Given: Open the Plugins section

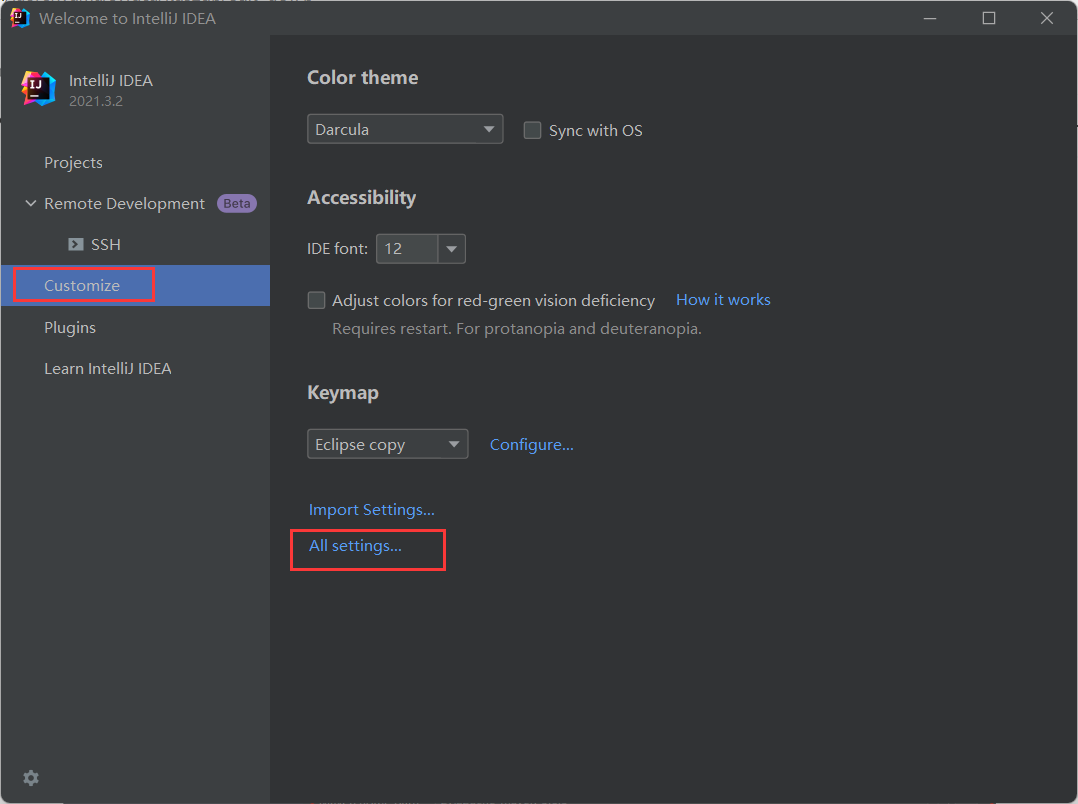Looking at the screenshot, I should pyautogui.click(x=70, y=327).
